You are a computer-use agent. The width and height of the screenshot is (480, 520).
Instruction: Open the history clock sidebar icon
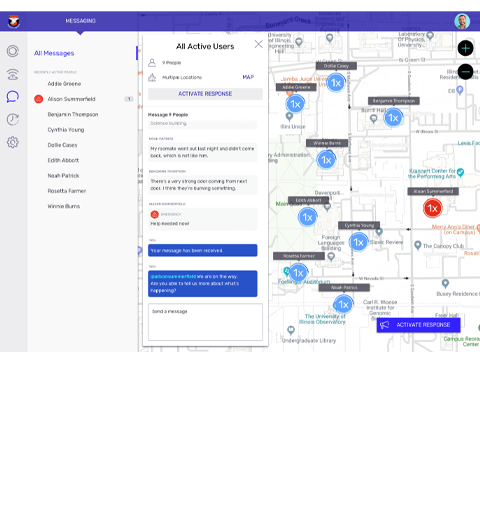13,119
